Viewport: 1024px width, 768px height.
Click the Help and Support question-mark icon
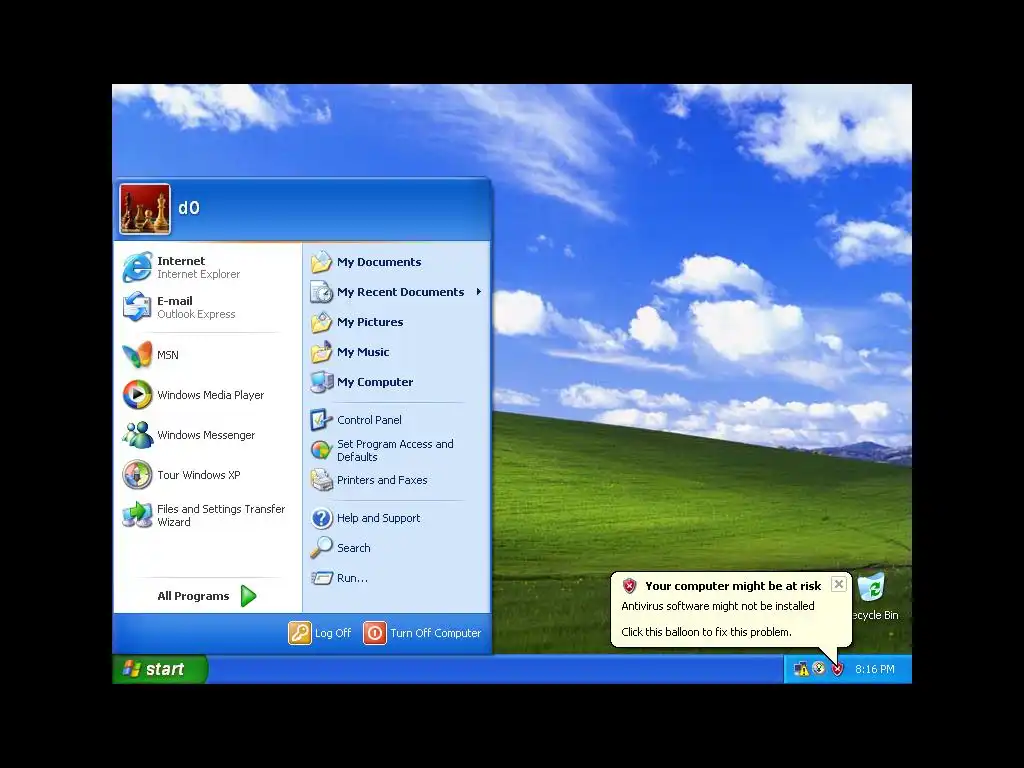coord(321,518)
